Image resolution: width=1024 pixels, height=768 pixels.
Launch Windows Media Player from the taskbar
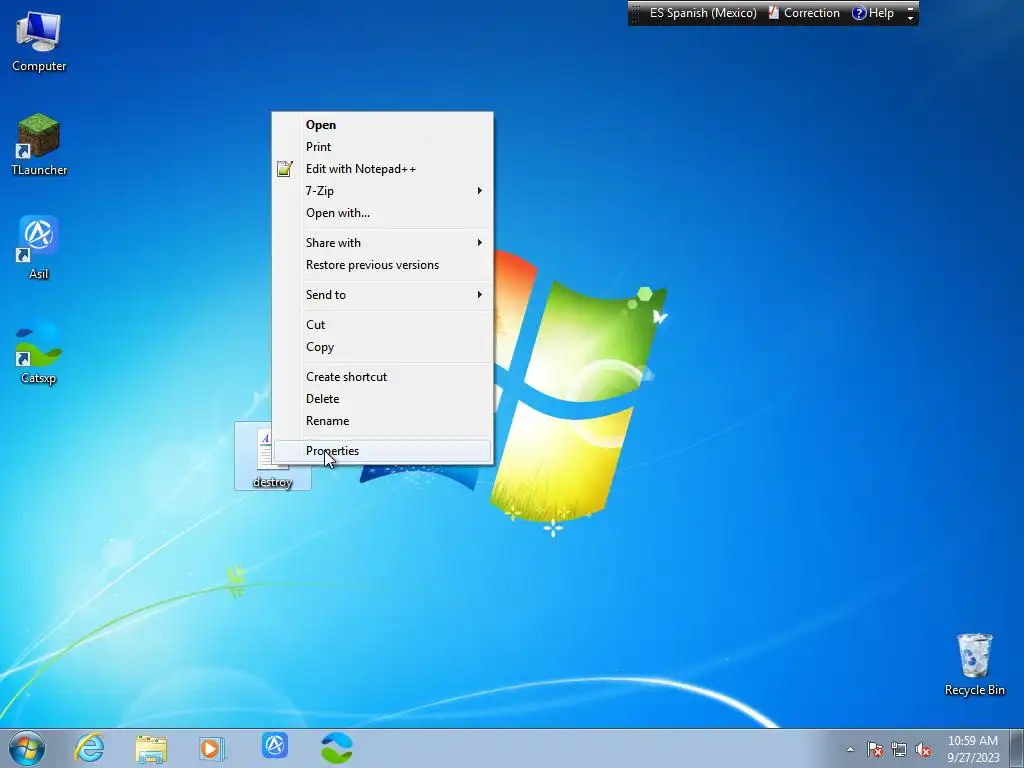(x=212, y=748)
